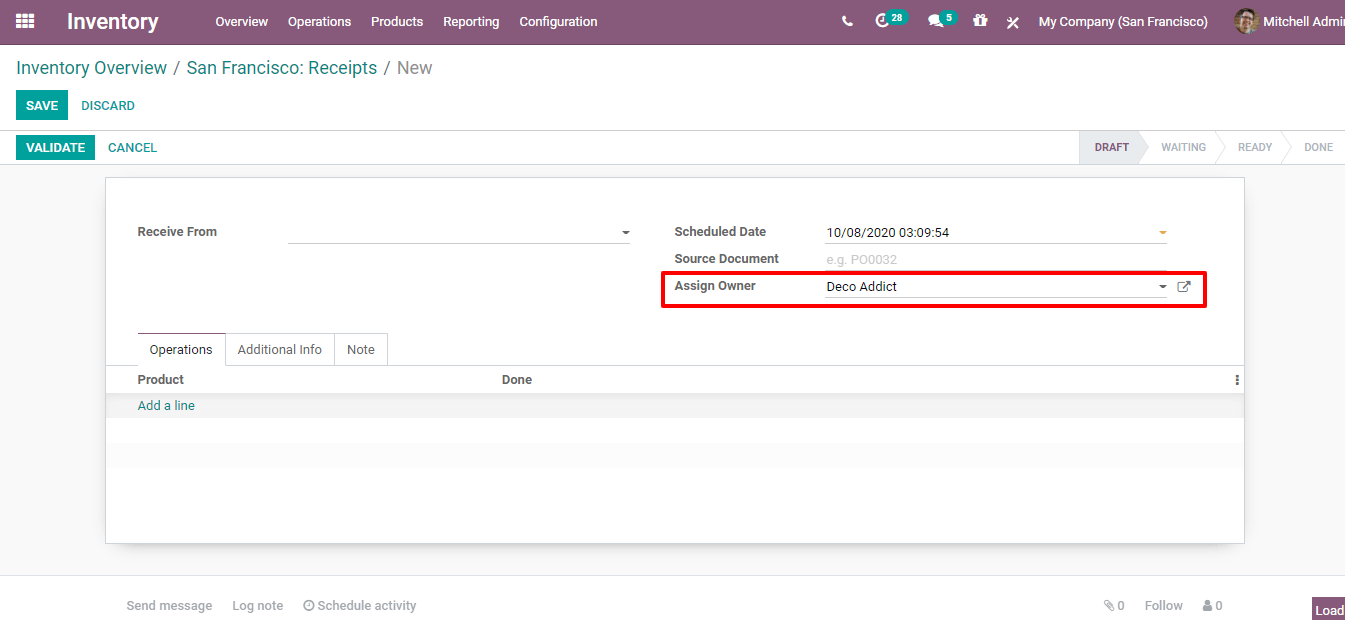Expand the Receive From dropdown
The width and height of the screenshot is (1345, 620).
[x=625, y=233]
